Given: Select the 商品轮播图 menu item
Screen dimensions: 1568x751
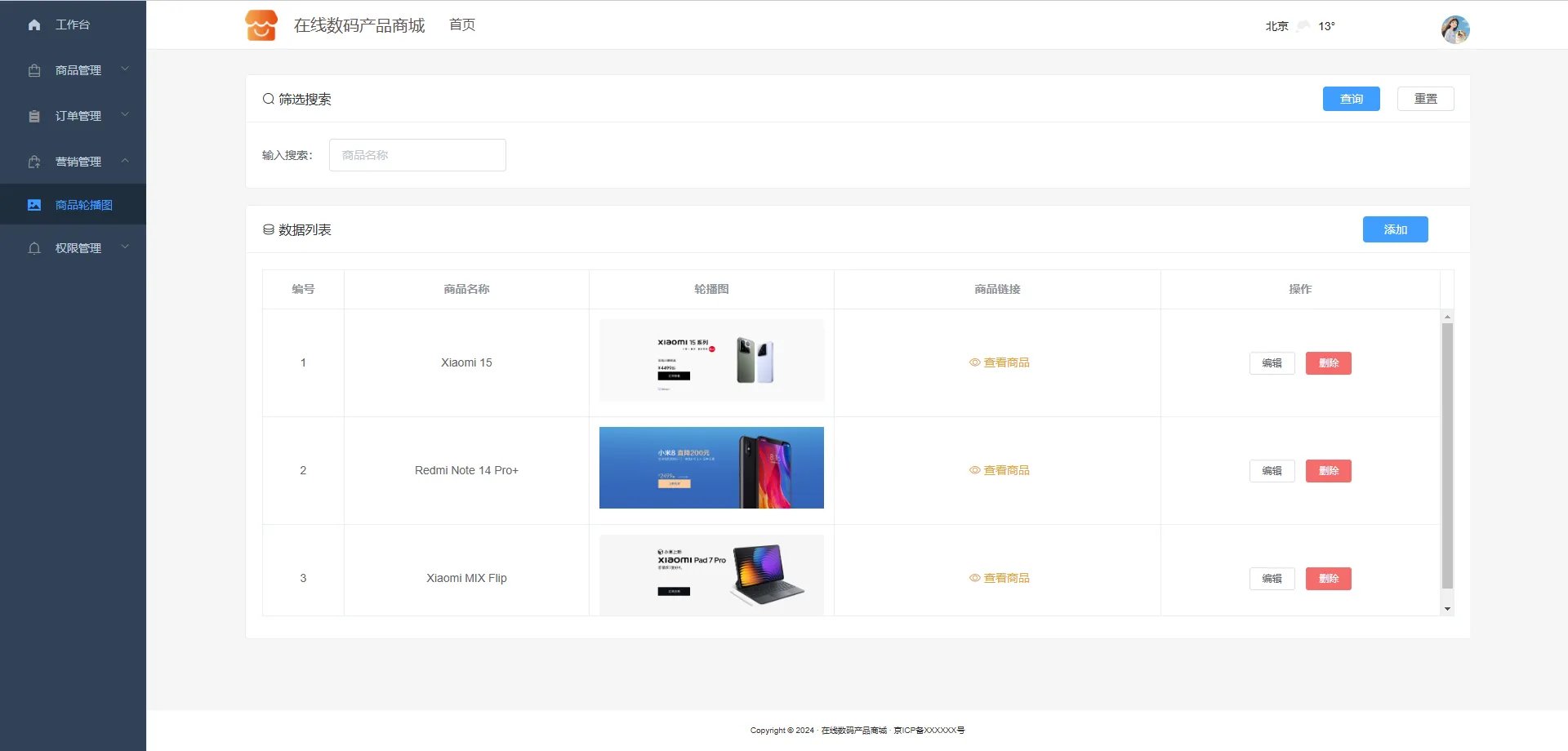Looking at the screenshot, I should tap(83, 205).
